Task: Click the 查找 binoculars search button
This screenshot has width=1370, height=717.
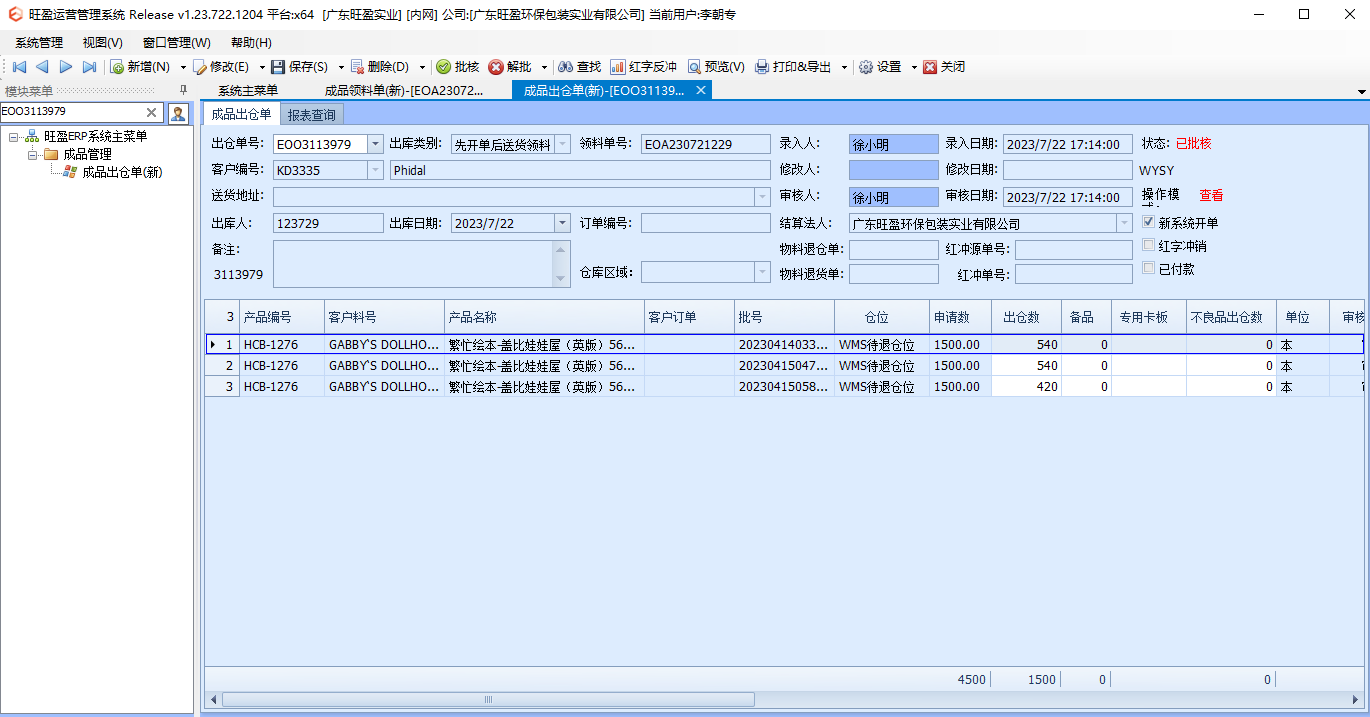Action: [x=580, y=67]
